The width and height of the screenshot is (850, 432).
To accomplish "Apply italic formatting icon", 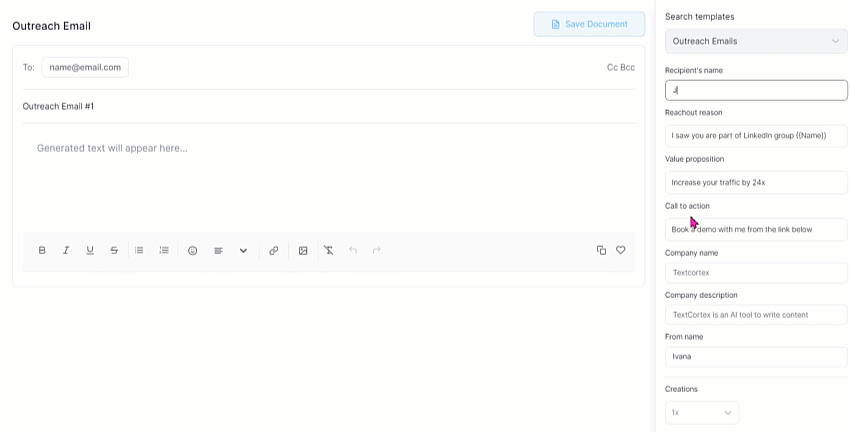I will (x=66, y=250).
